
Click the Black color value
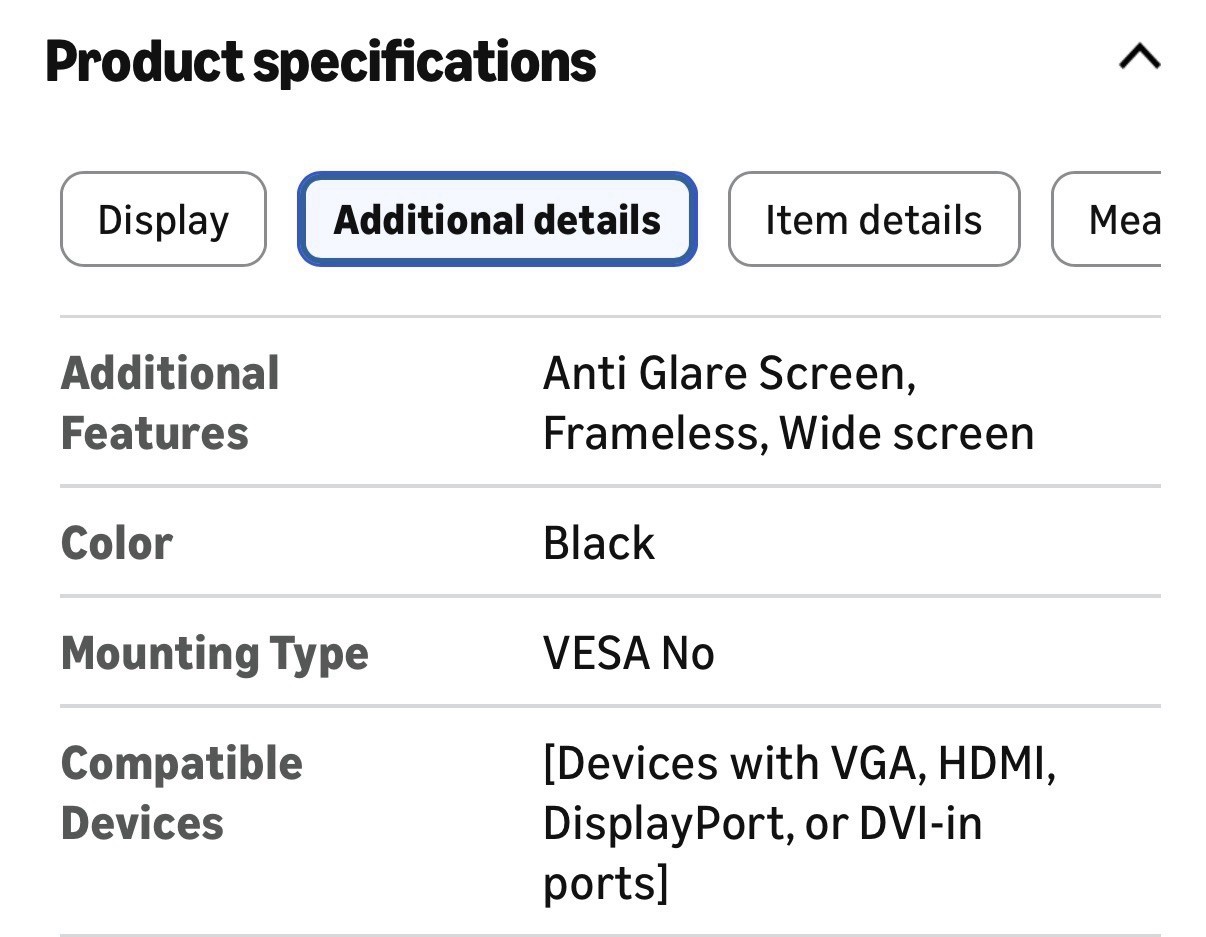coord(598,544)
